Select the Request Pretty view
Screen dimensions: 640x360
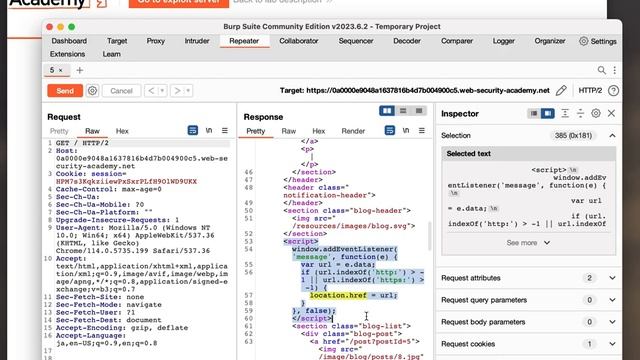tap(59, 131)
